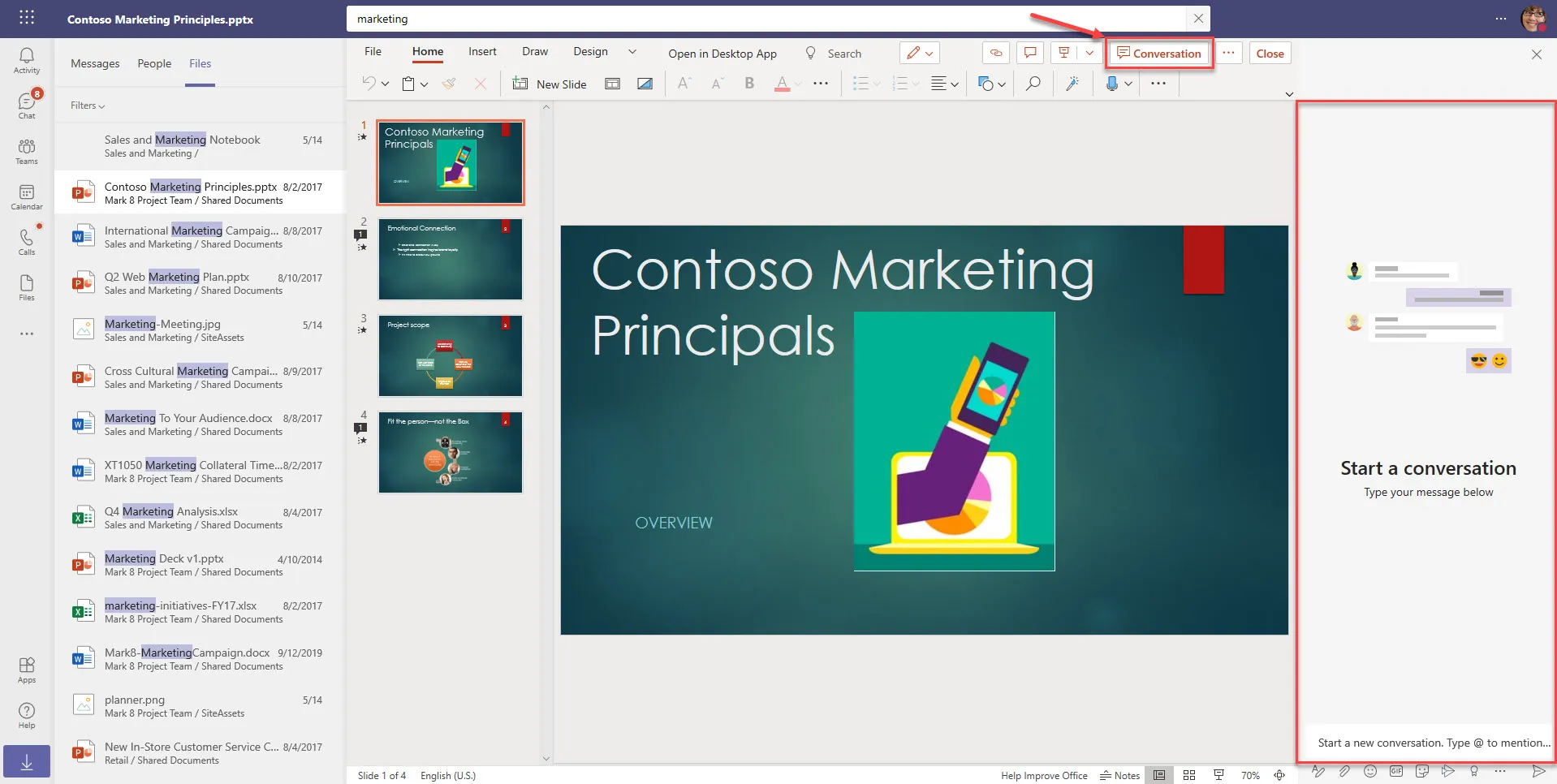Toggle the Notes pane

click(x=1119, y=775)
